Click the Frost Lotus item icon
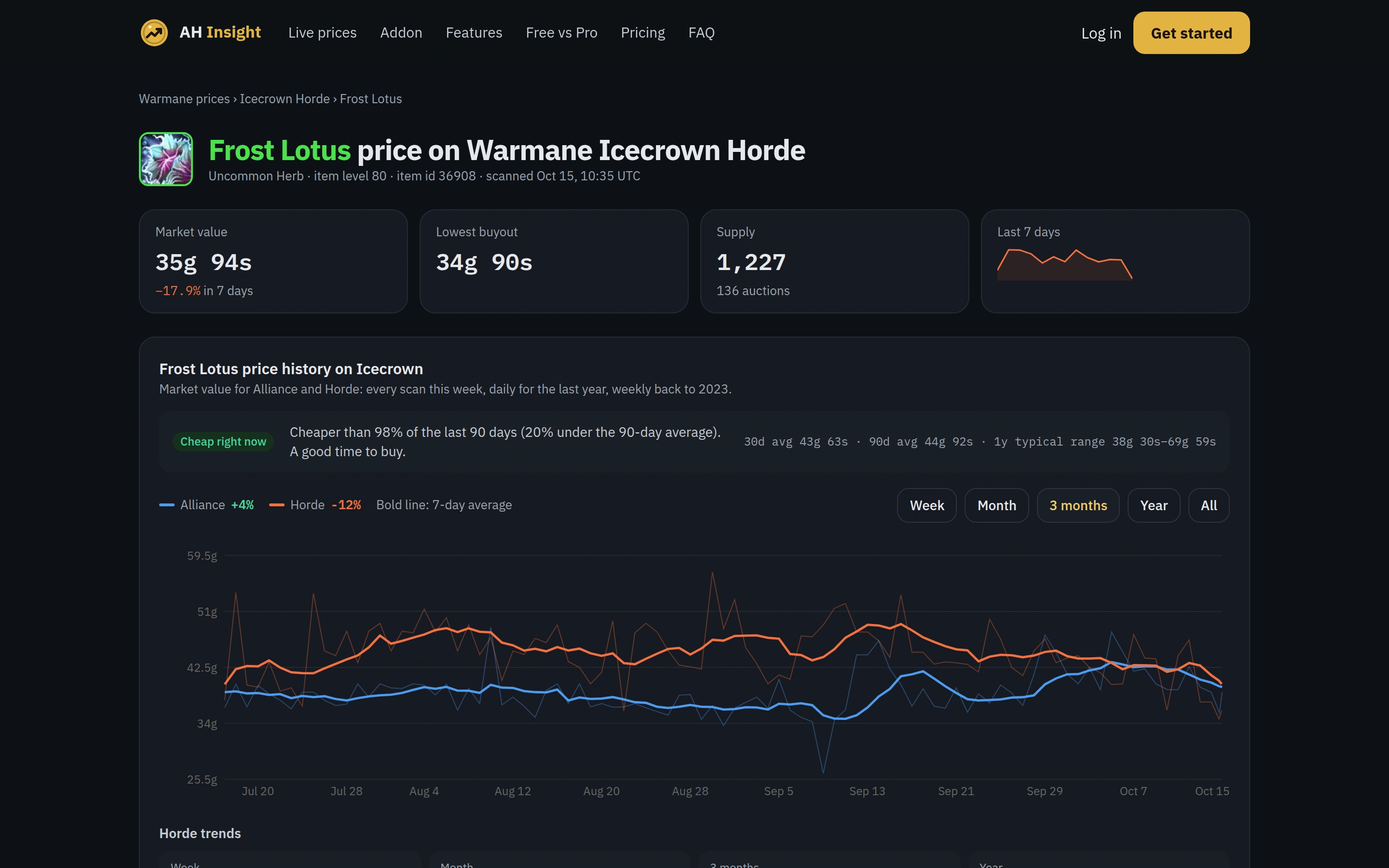 pyautogui.click(x=166, y=159)
